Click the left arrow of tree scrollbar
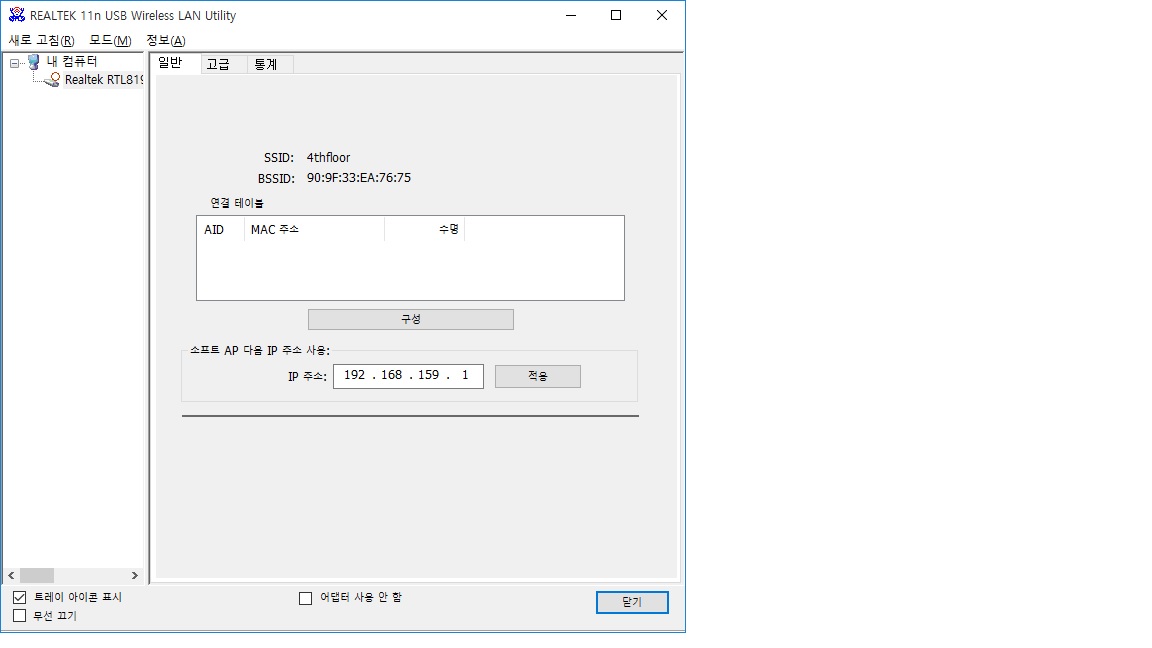Viewport: 1152px width, 648px height. point(11,575)
